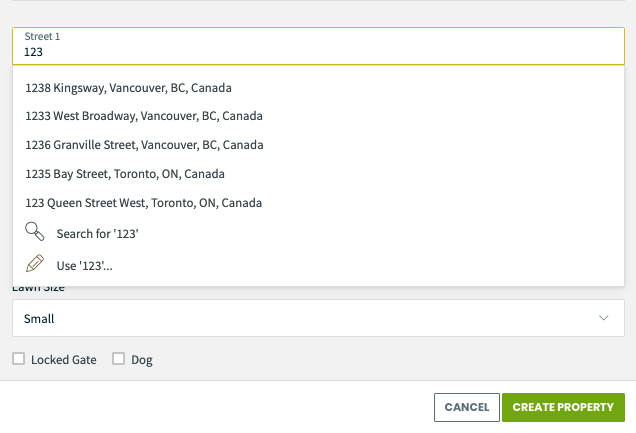
Task: Click the "Use '123'..." option text
Action: tap(84, 266)
